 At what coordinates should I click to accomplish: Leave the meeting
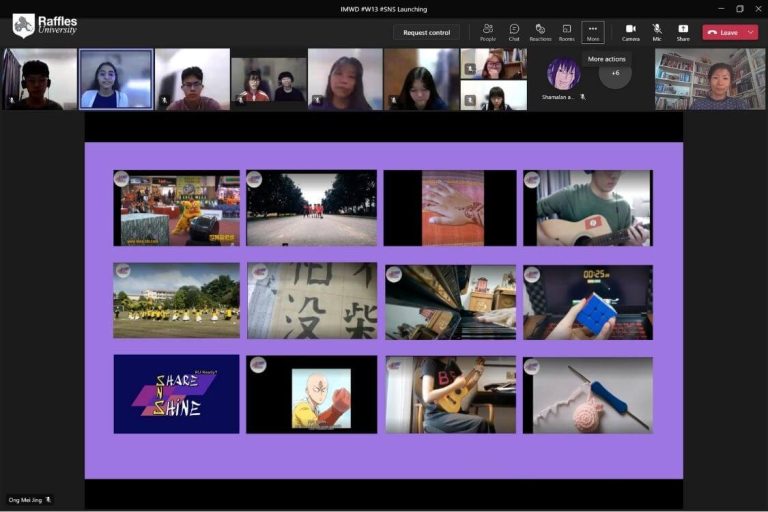pyautogui.click(x=723, y=32)
